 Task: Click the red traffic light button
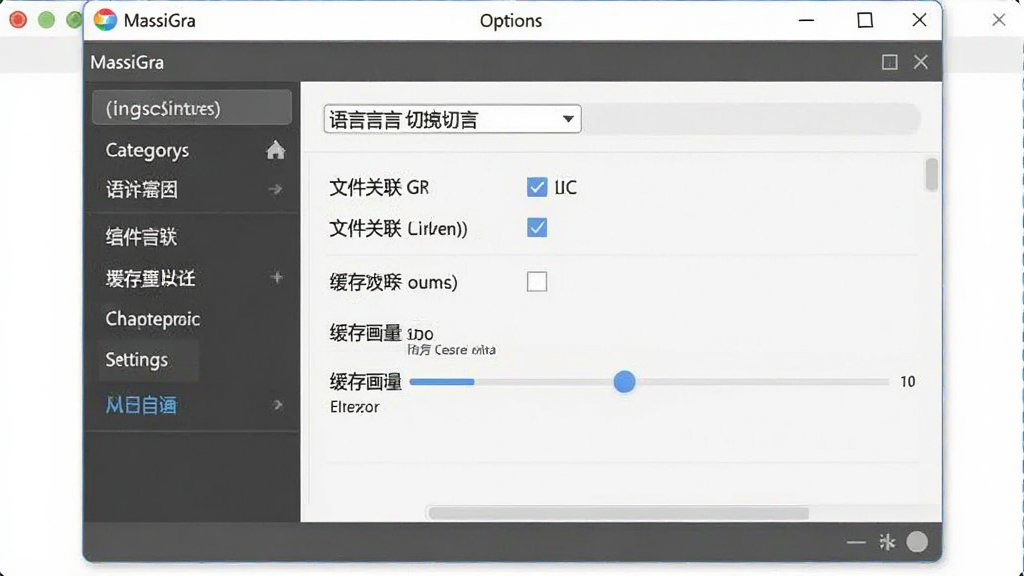[18, 20]
